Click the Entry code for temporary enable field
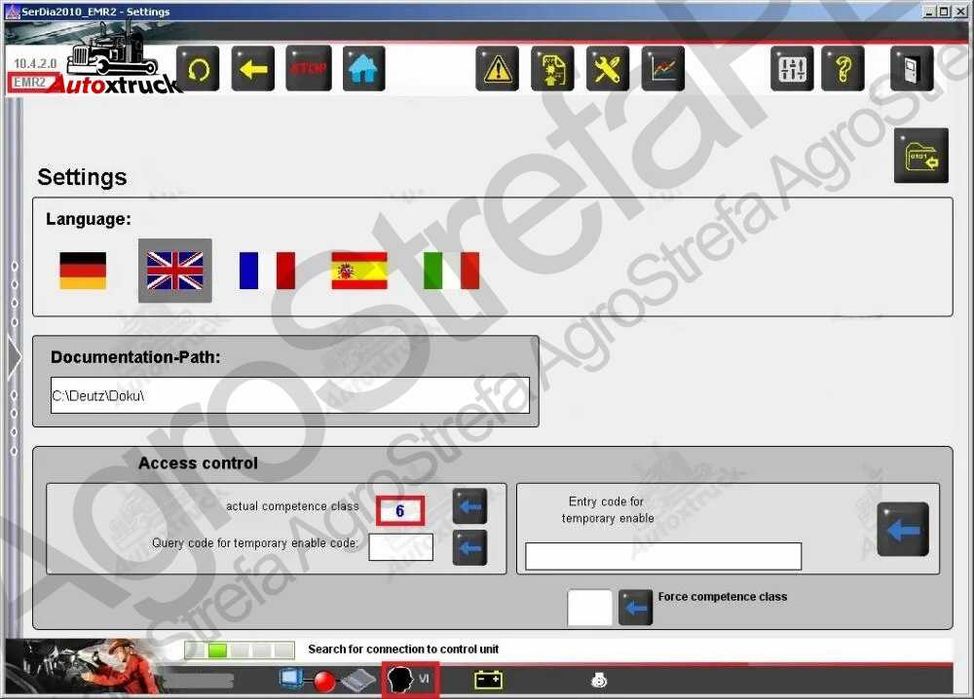974x699 pixels. click(663, 556)
